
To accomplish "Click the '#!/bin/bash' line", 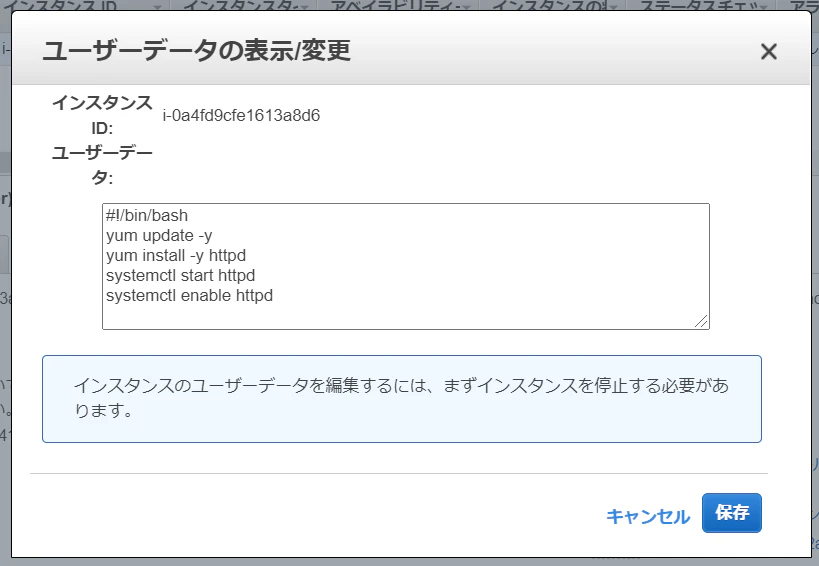I will [x=147, y=215].
